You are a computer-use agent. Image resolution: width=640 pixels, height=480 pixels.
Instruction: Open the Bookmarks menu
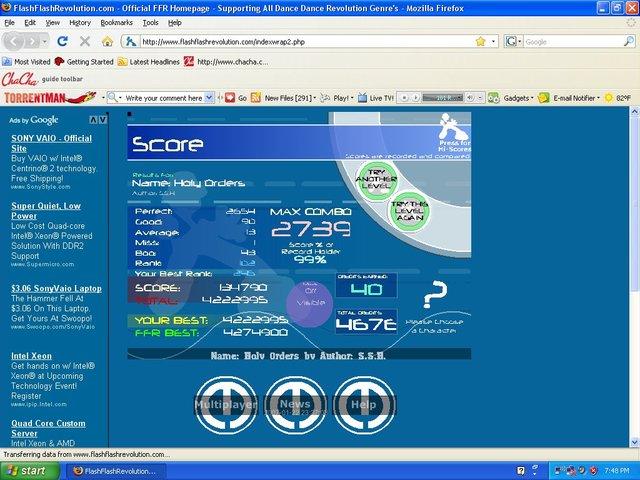click(x=116, y=23)
